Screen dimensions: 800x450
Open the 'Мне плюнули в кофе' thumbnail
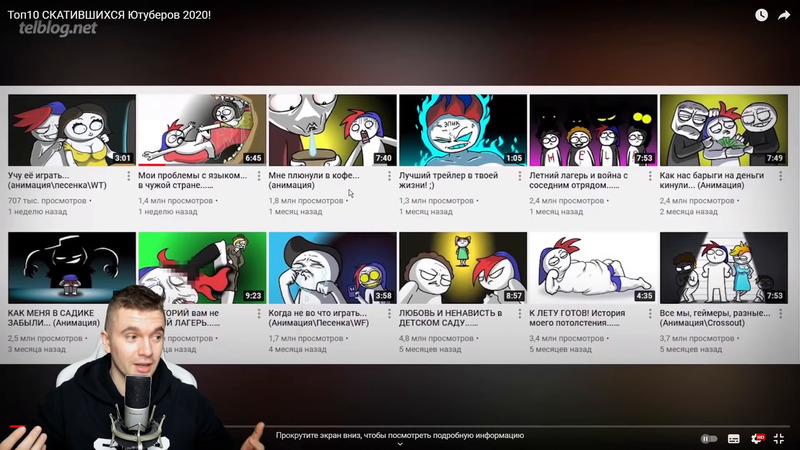332,130
